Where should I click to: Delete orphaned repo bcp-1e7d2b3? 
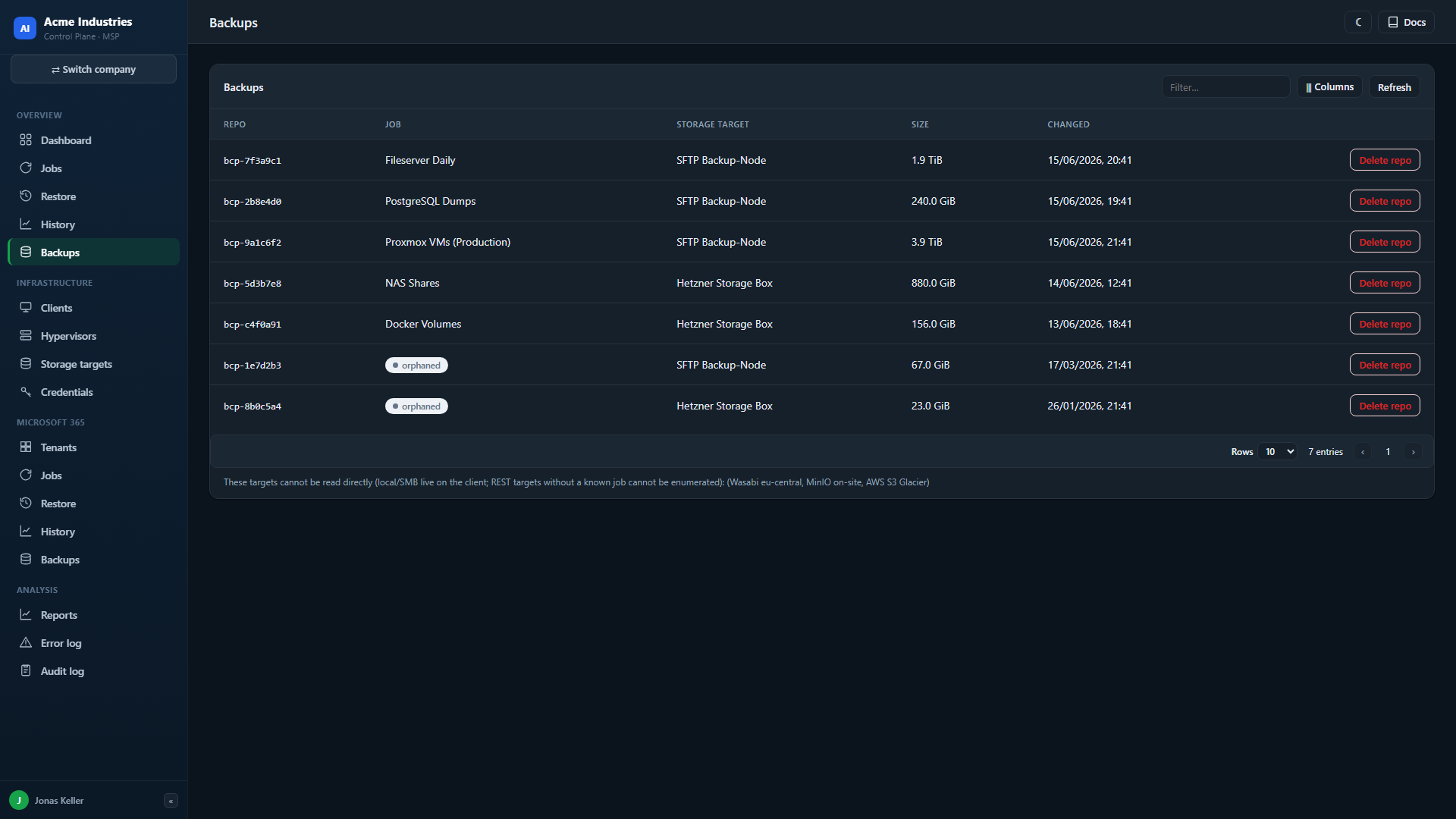coord(1385,365)
